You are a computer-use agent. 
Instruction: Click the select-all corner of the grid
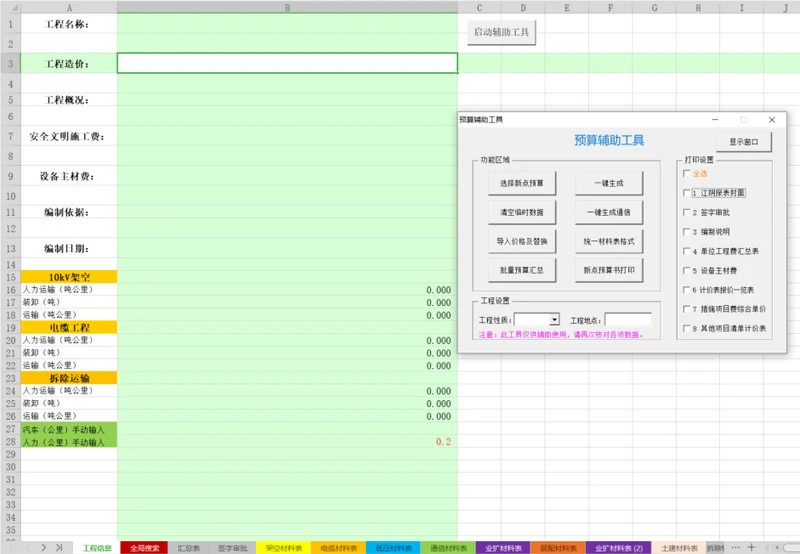pyautogui.click(x=10, y=8)
